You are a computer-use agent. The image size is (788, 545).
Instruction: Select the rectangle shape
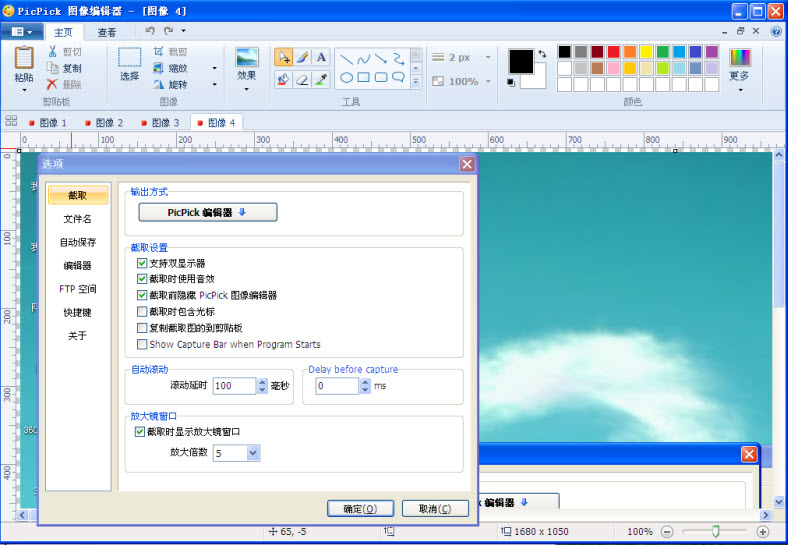click(363, 77)
